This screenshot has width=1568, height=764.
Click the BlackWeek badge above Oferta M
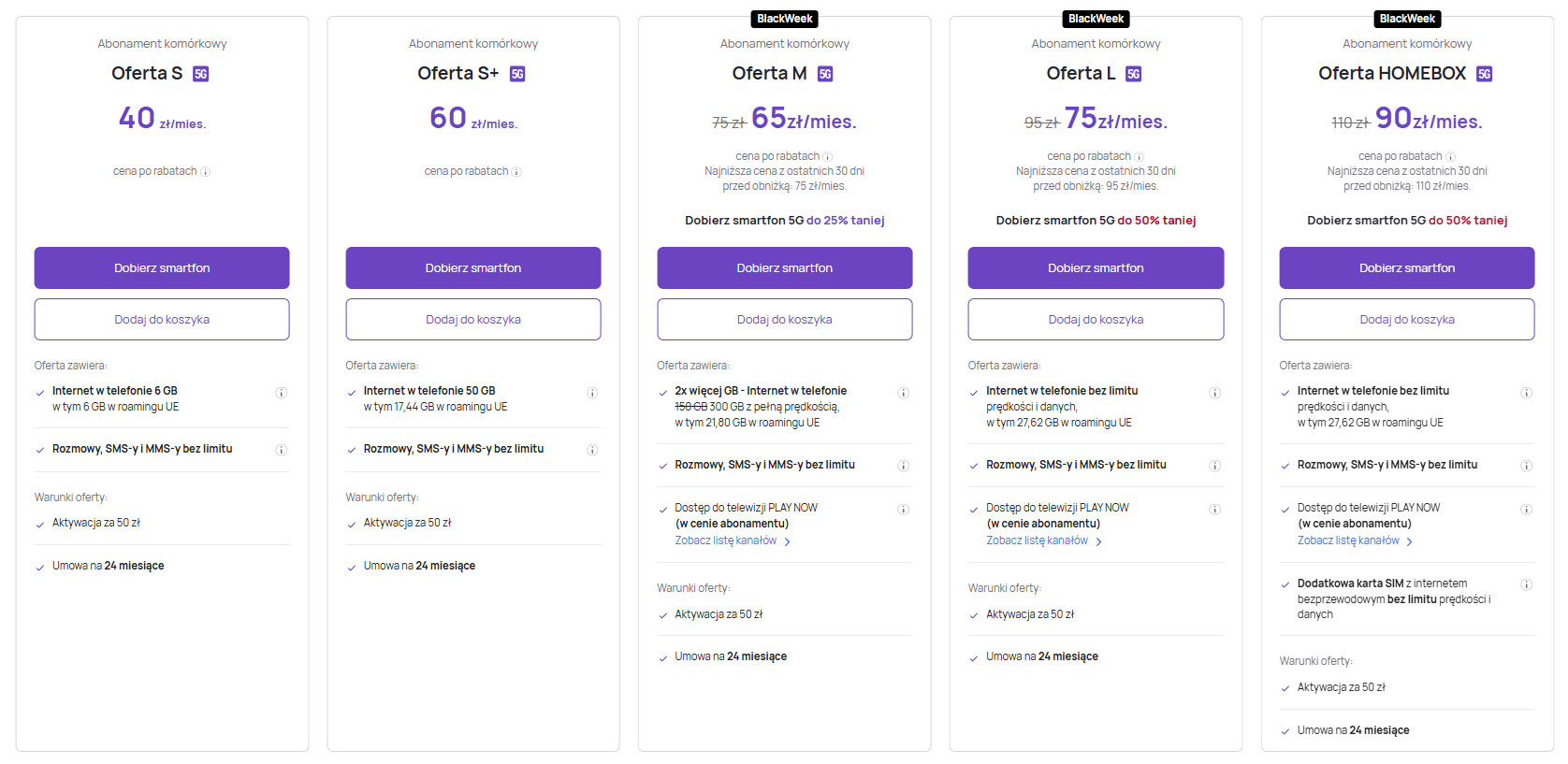click(785, 19)
